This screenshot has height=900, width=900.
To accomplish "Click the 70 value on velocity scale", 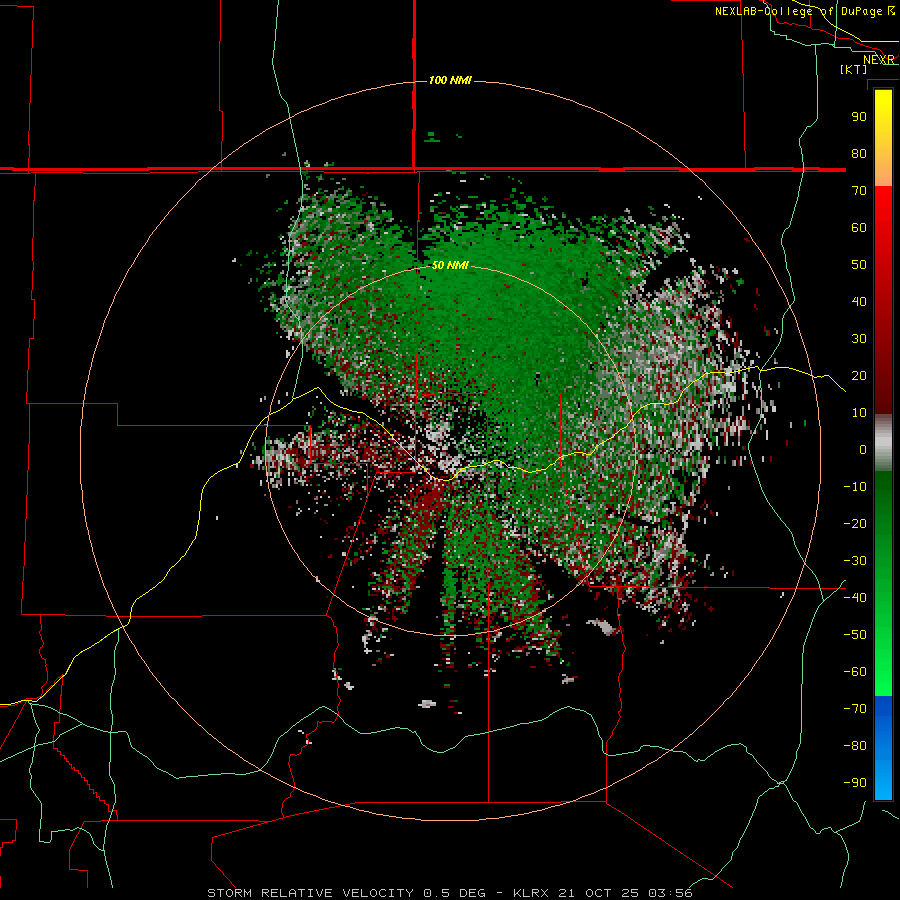I will [x=859, y=191].
